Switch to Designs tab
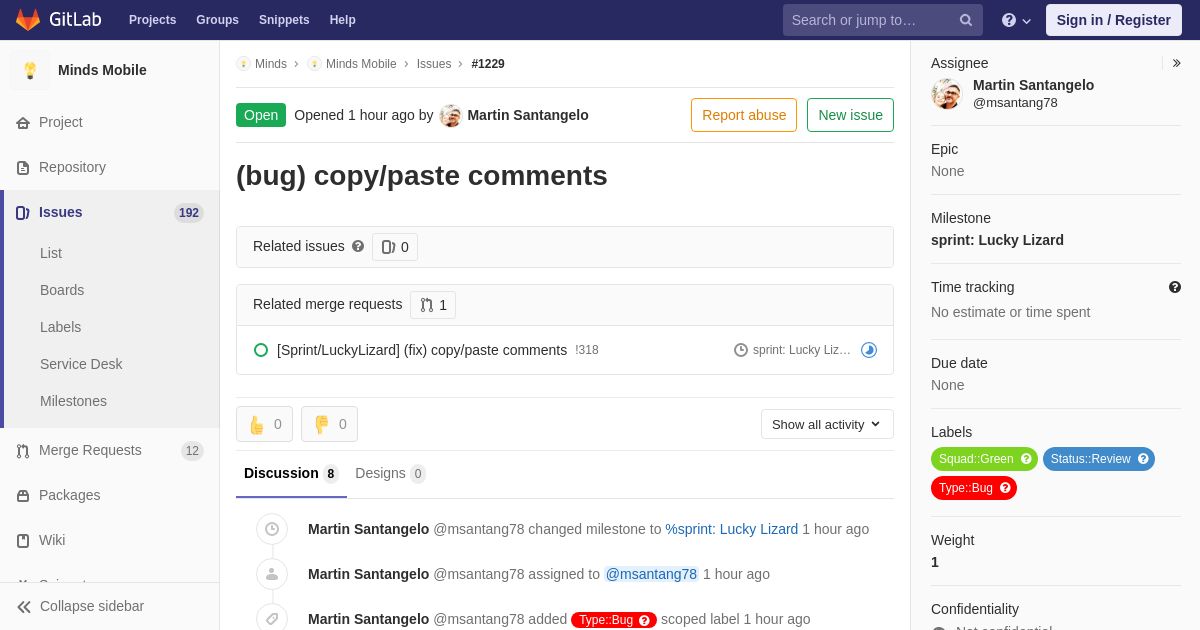 [x=390, y=474]
